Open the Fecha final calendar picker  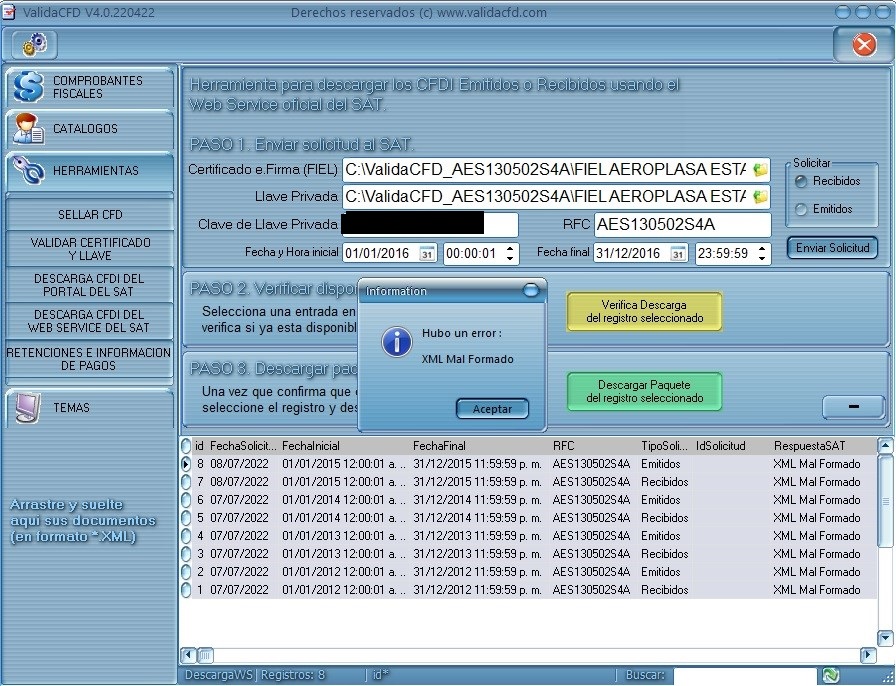(678, 254)
